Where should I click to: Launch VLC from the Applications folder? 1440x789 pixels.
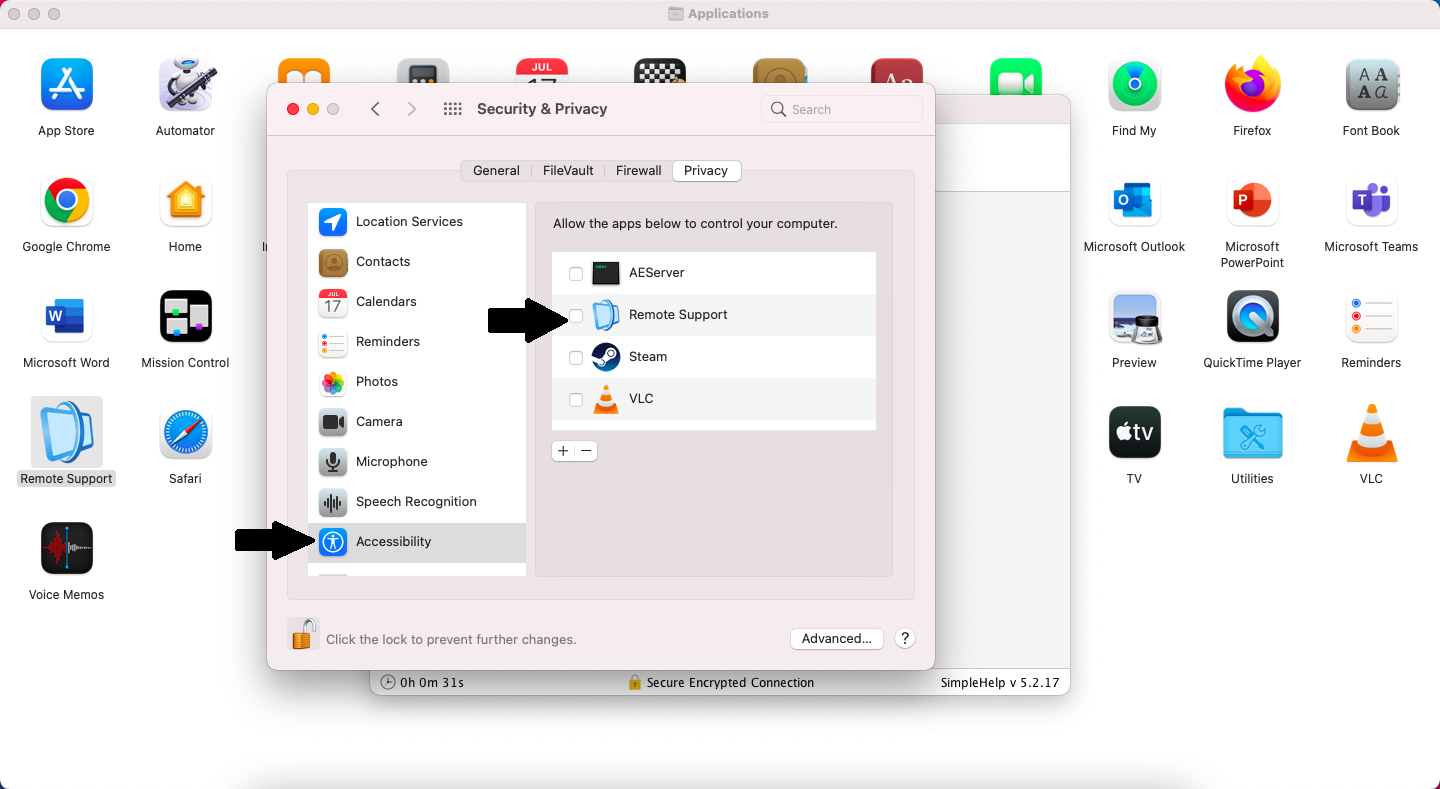click(1371, 433)
